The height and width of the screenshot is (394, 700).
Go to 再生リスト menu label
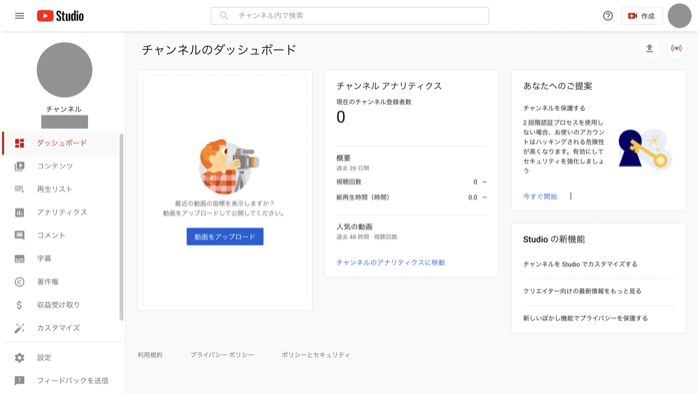54,189
